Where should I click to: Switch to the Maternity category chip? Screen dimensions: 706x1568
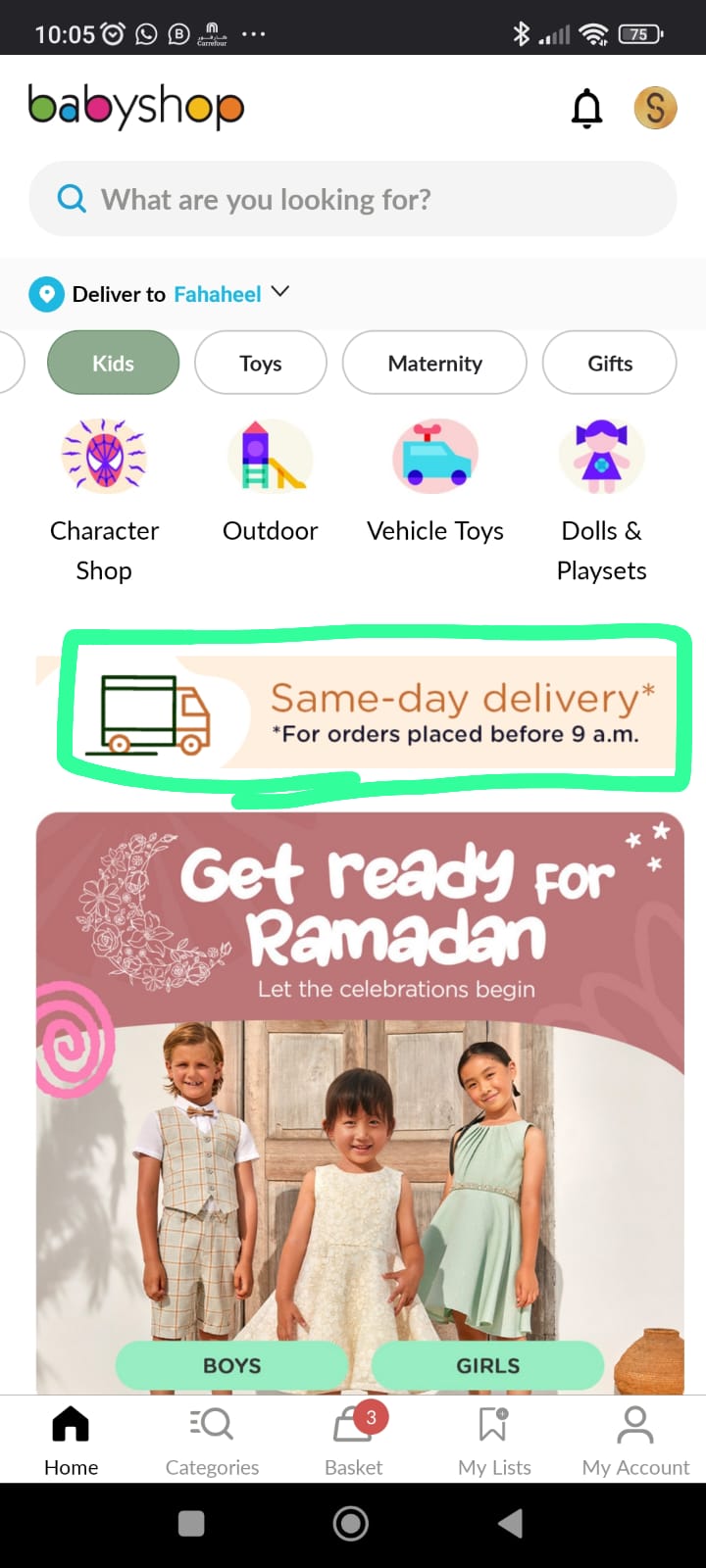434,363
